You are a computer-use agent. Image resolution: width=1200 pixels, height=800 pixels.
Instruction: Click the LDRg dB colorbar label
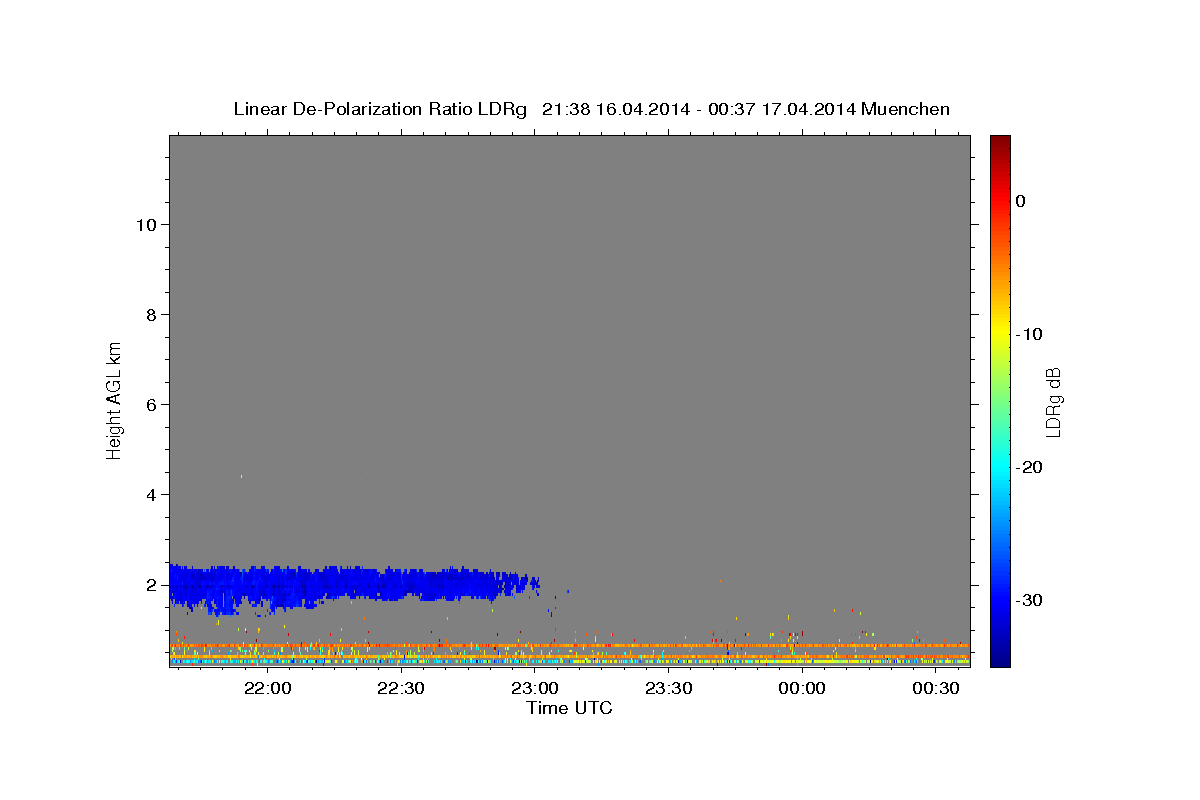(x=1053, y=402)
